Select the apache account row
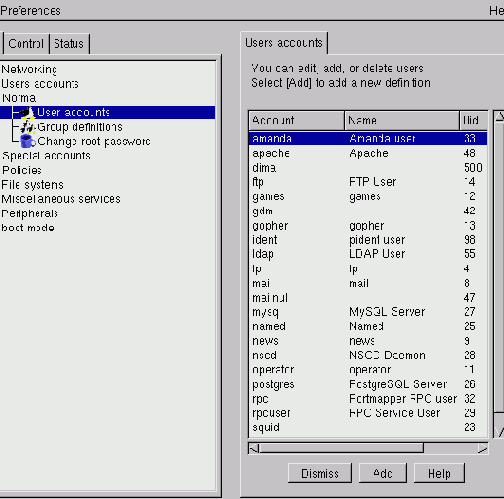The width and height of the screenshot is (504, 499). pos(368,153)
